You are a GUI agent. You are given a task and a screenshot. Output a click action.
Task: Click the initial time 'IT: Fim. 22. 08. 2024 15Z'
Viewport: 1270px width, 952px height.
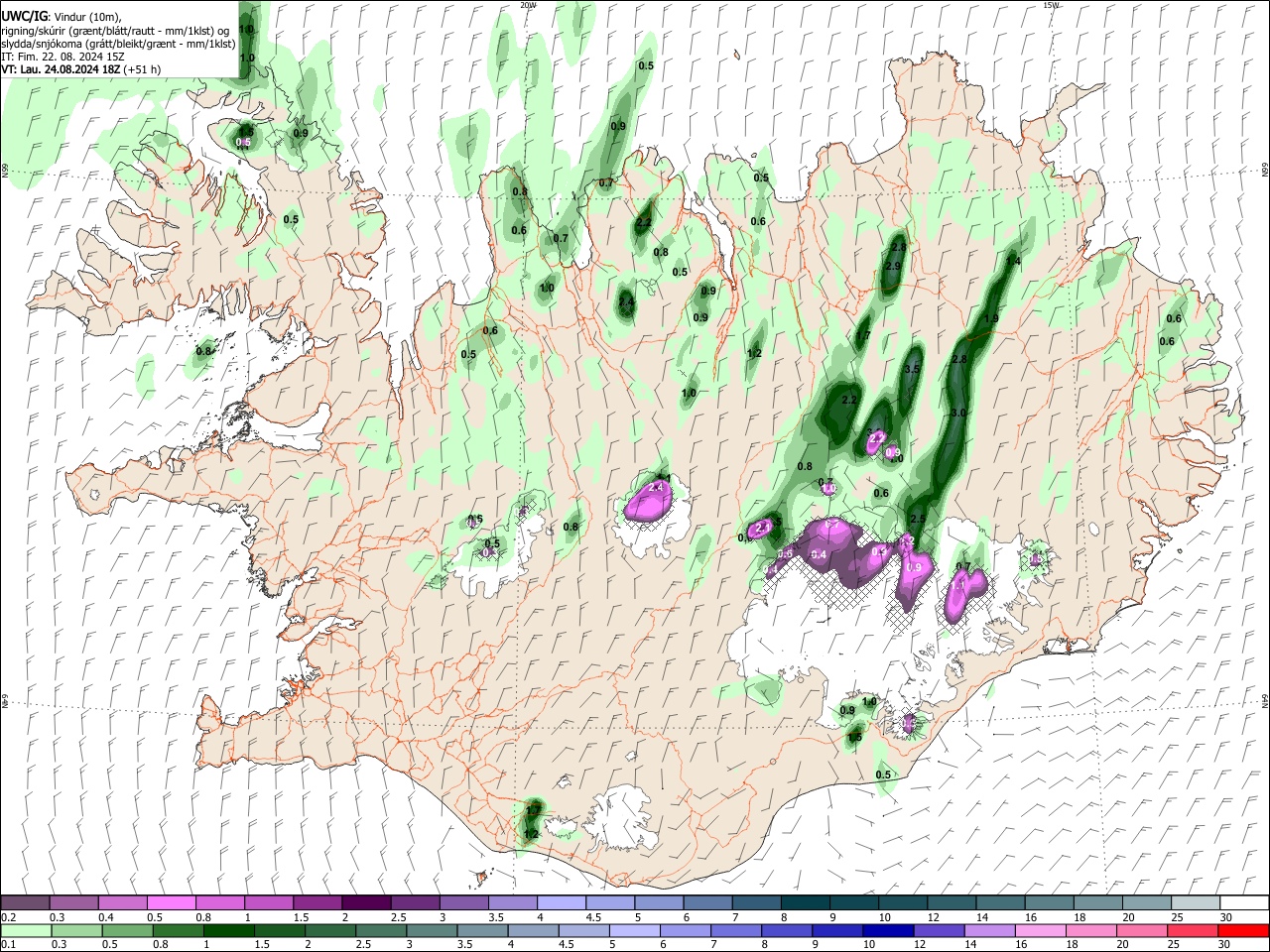[x=63, y=57]
